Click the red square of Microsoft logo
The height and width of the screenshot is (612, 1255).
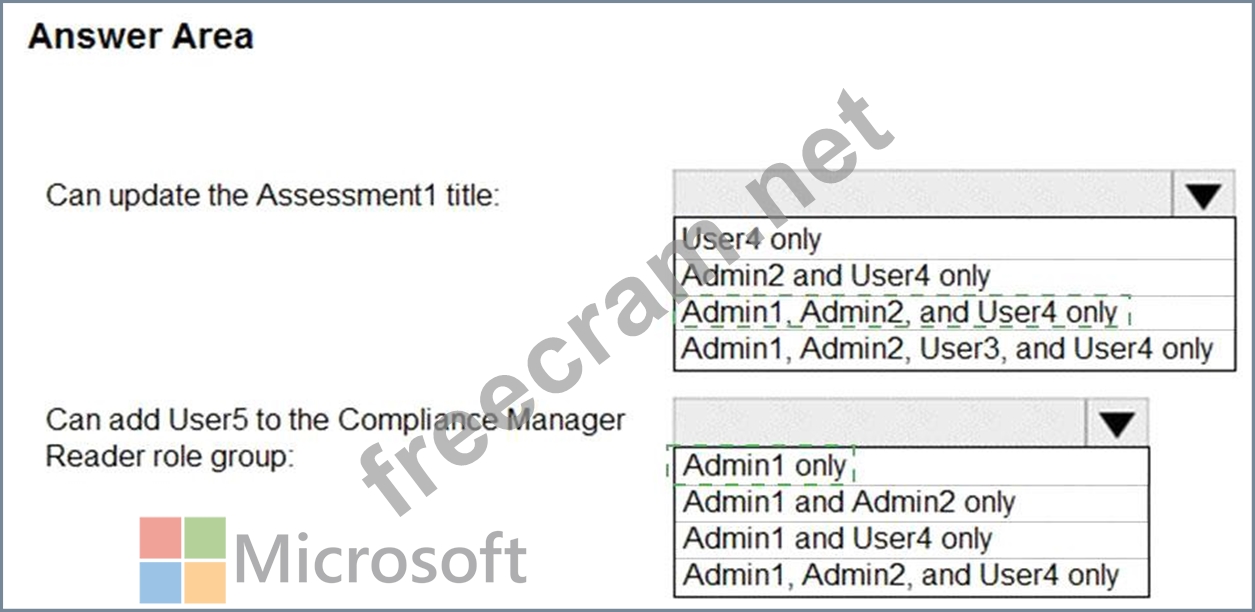(x=160, y=538)
